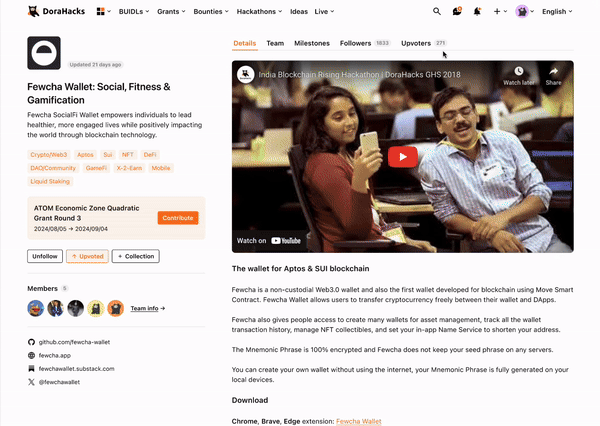Click the Mobile tag
600x426 pixels.
click(161, 168)
